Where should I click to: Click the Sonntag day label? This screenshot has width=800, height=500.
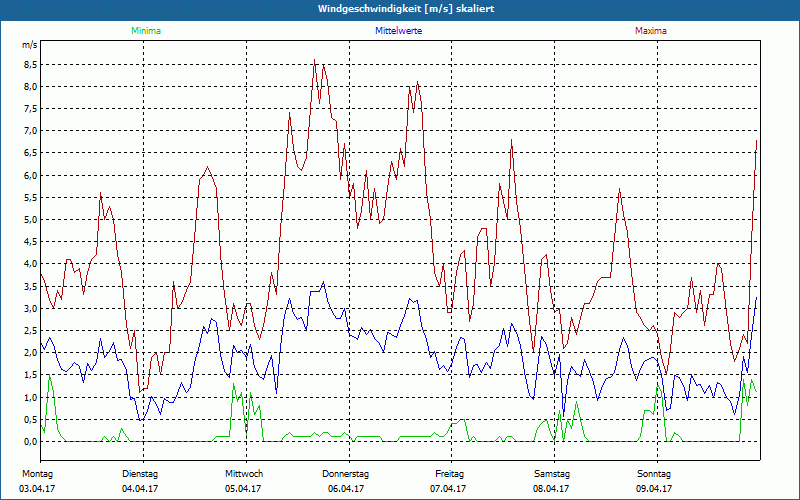654,474
